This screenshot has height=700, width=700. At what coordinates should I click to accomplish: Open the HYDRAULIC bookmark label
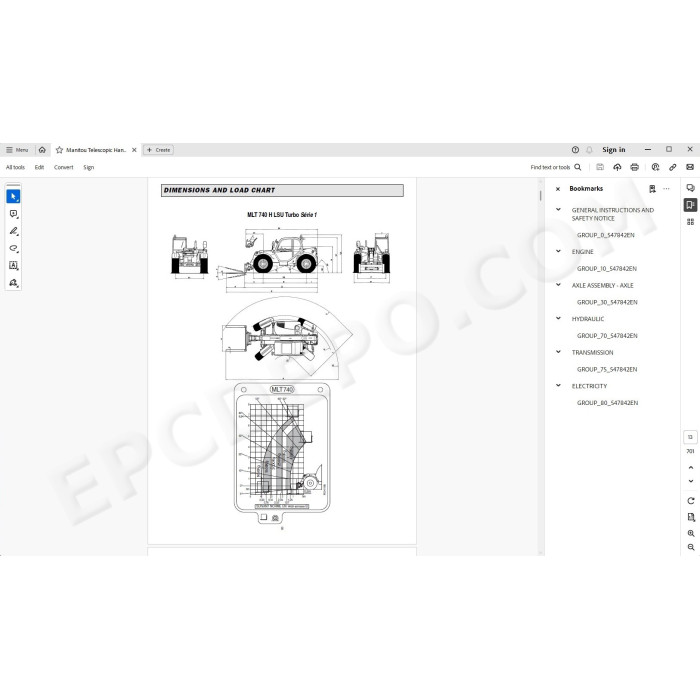pyautogui.click(x=588, y=319)
